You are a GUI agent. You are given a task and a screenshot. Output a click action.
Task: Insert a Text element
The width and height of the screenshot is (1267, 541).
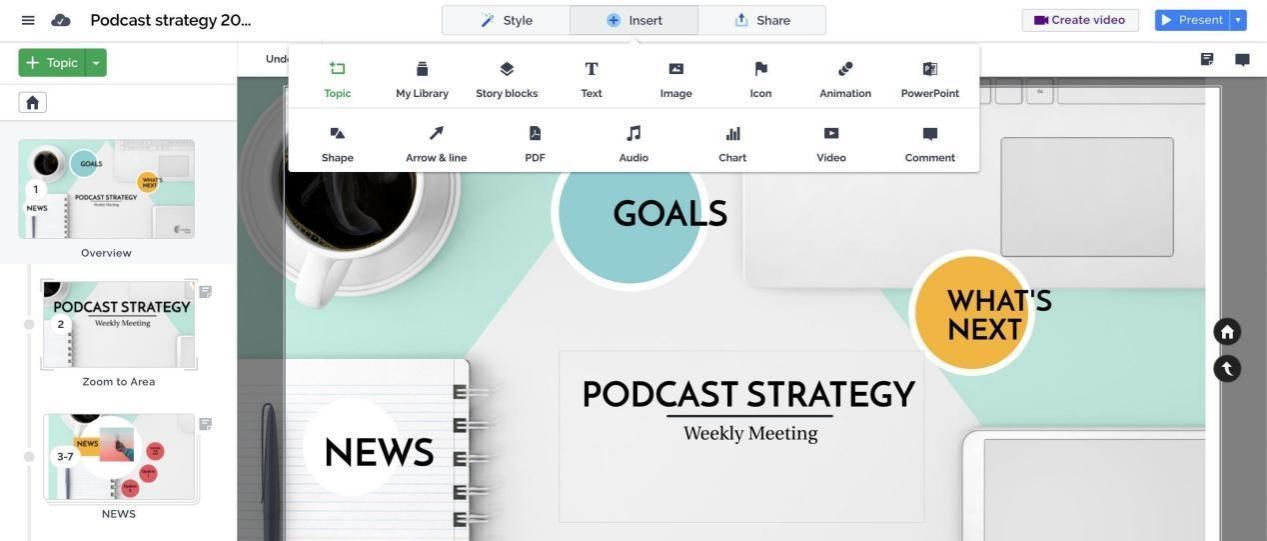(x=591, y=80)
